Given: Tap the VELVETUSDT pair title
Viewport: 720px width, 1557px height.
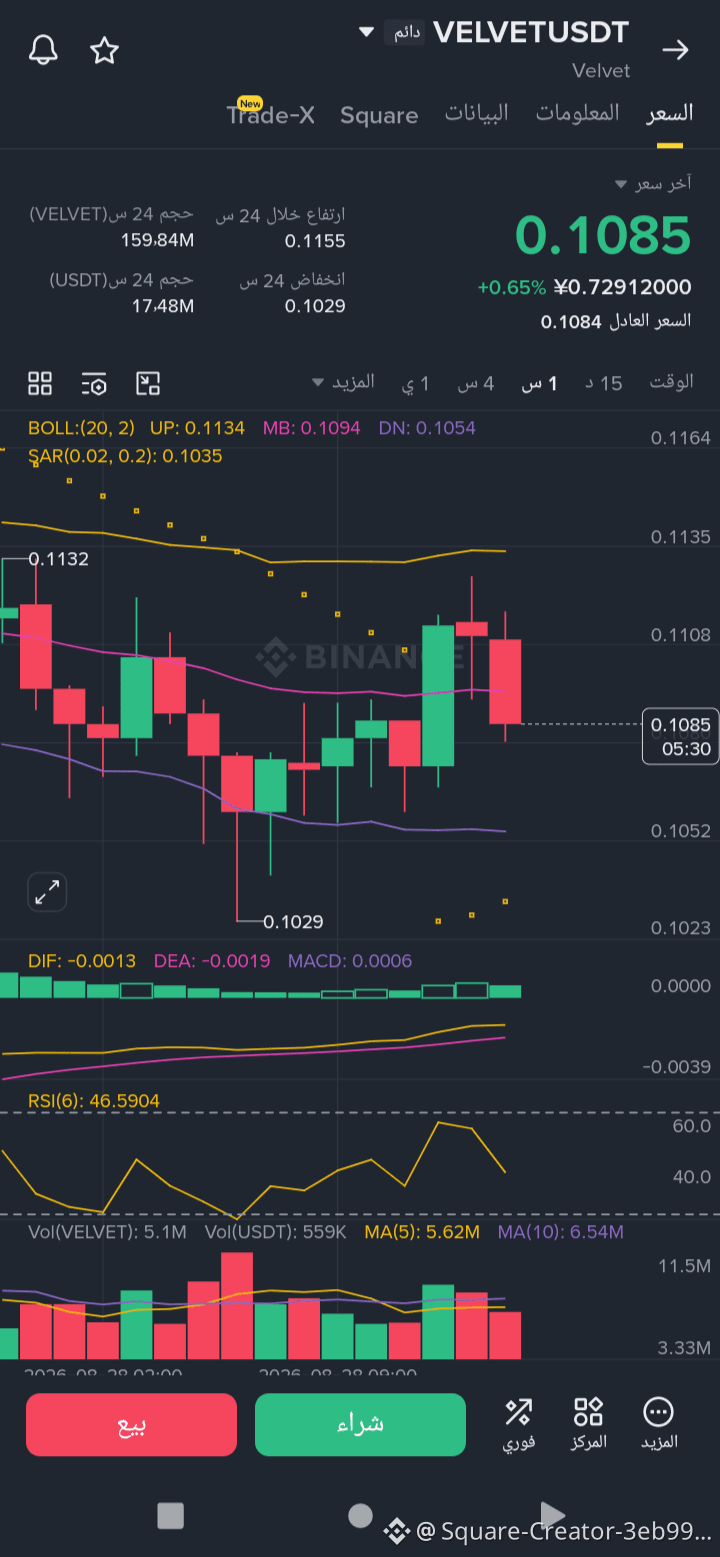Looking at the screenshot, I should [531, 32].
